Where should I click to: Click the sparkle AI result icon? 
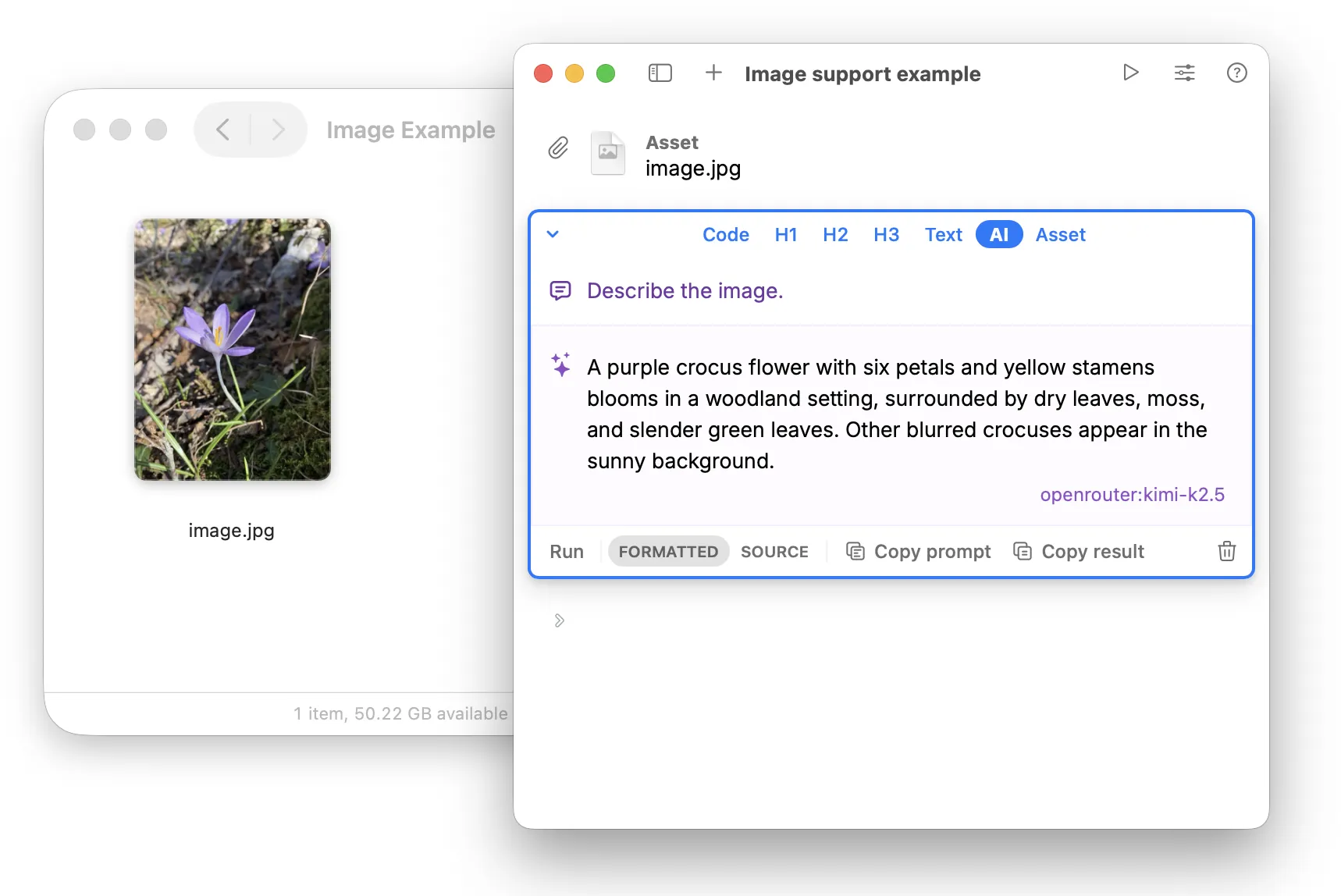(x=560, y=364)
